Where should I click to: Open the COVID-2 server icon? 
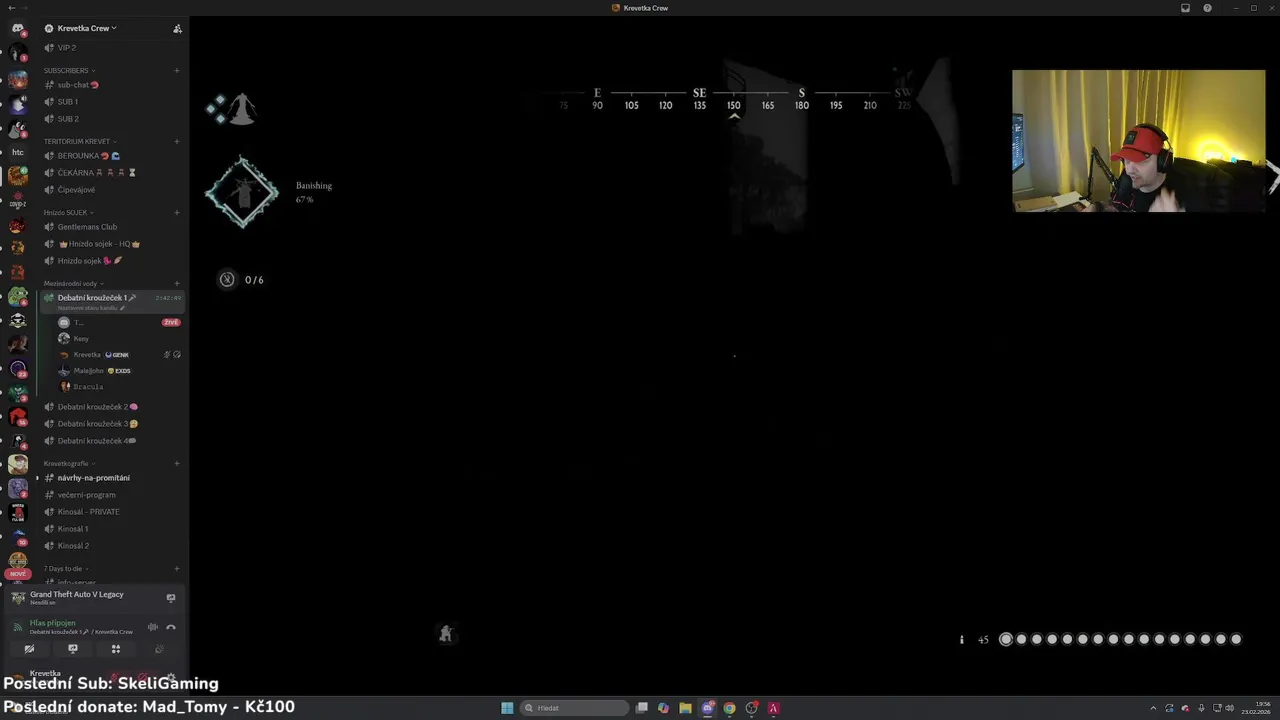[x=18, y=200]
